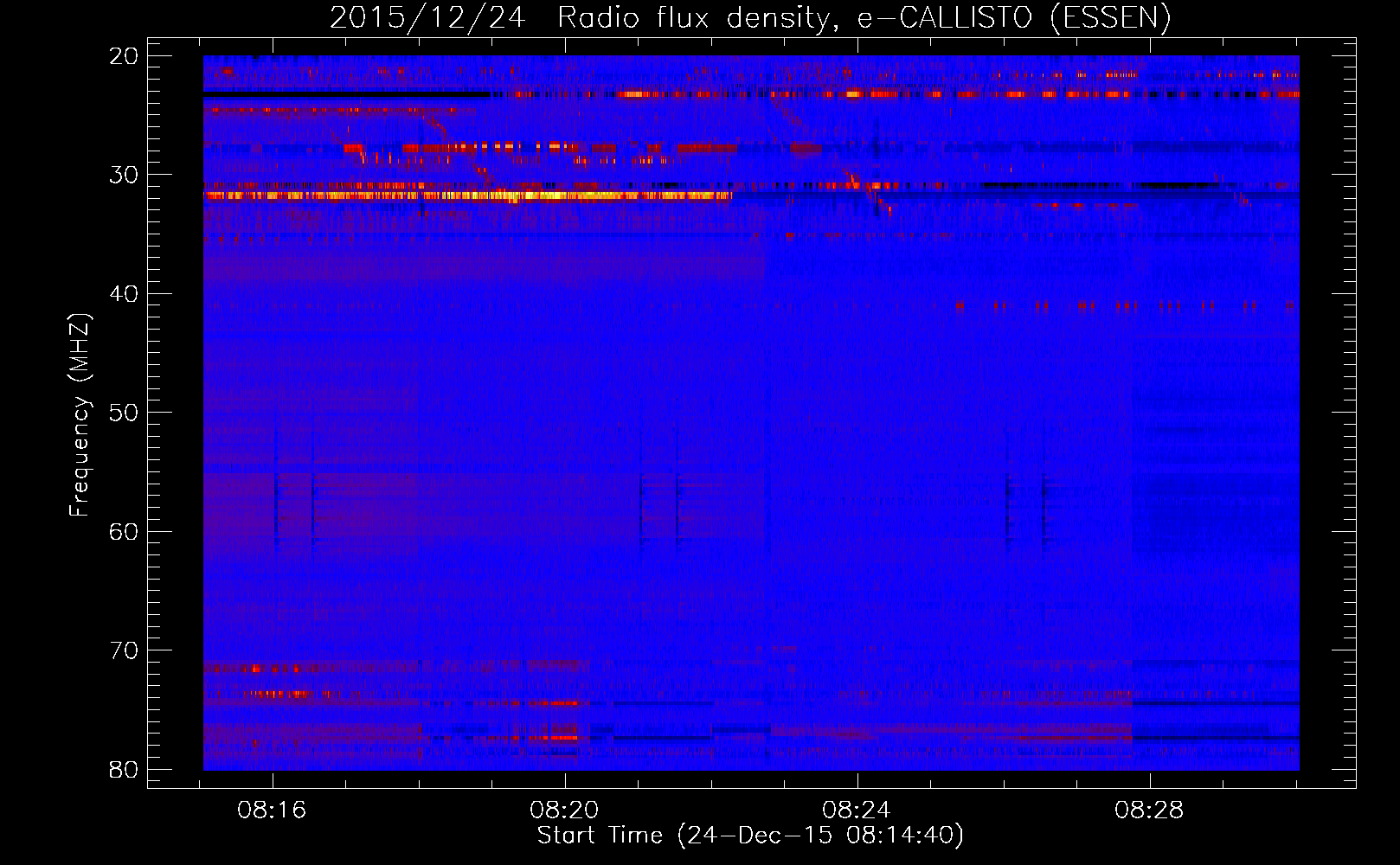Viewport: 1400px width, 865px height.
Task: Click the '40' frequency tick label
Action: pos(125,294)
